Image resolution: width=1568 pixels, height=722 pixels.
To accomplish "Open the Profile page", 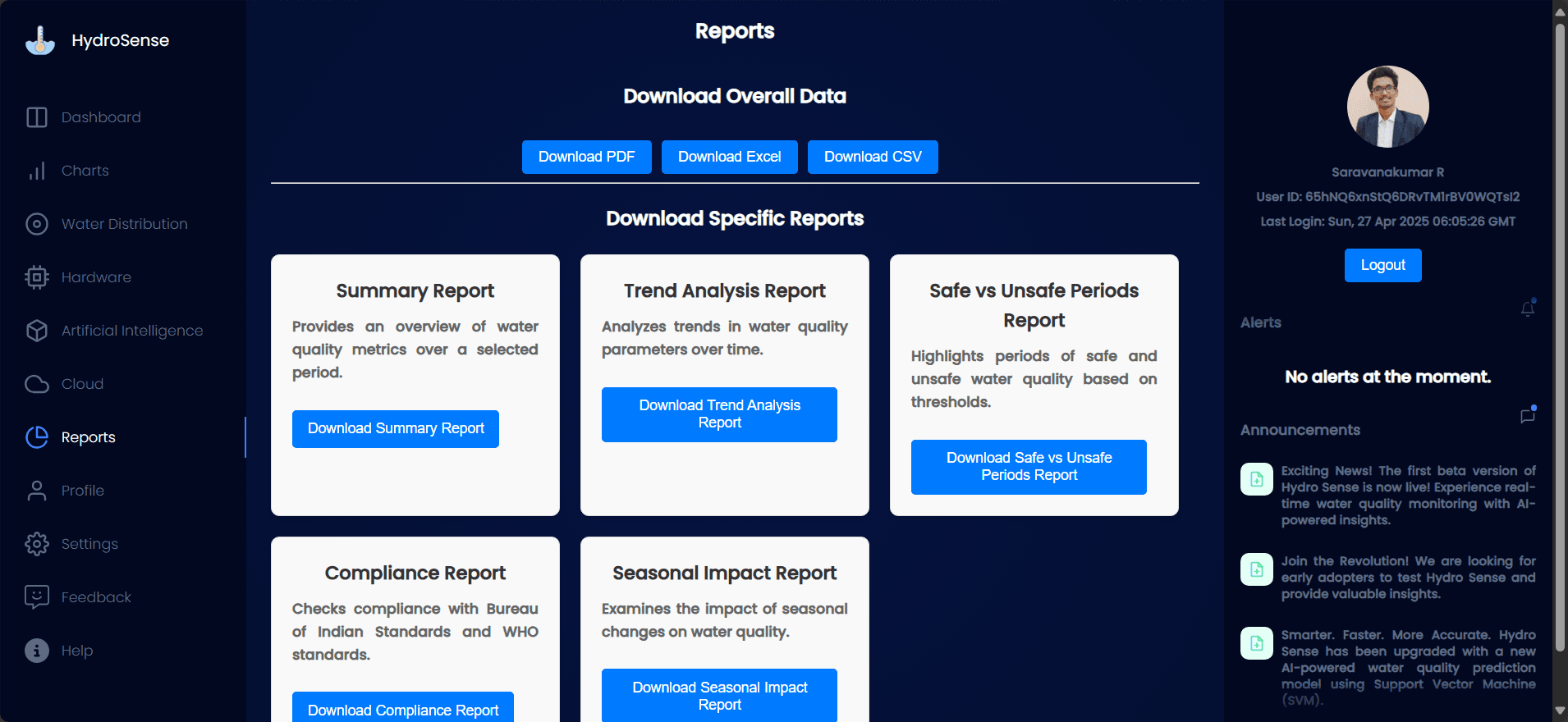I will click(123, 491).
